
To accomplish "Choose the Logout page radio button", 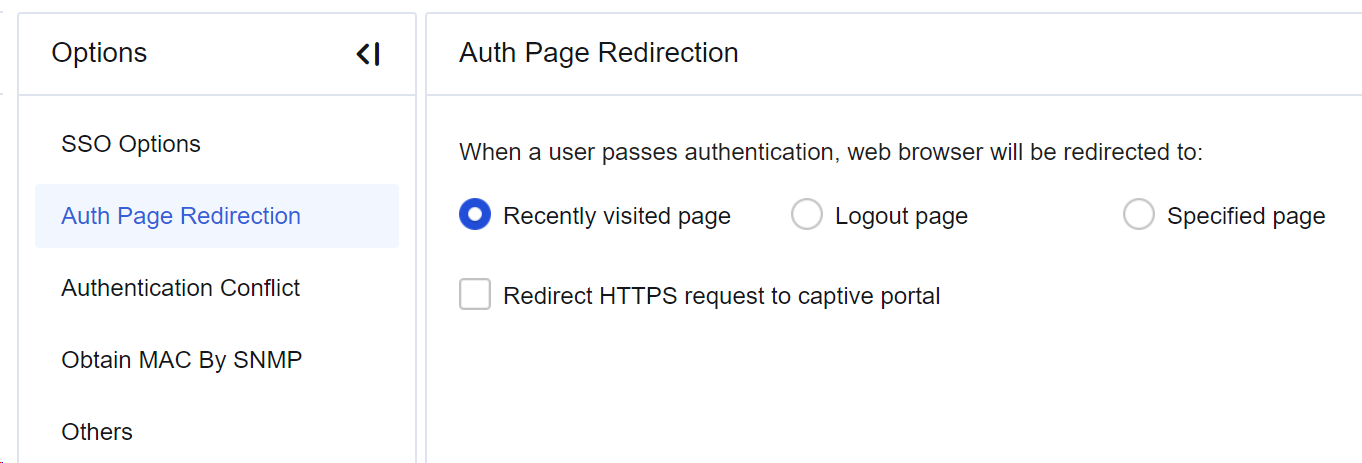I will pyautogui.click(x=807, y=215).
